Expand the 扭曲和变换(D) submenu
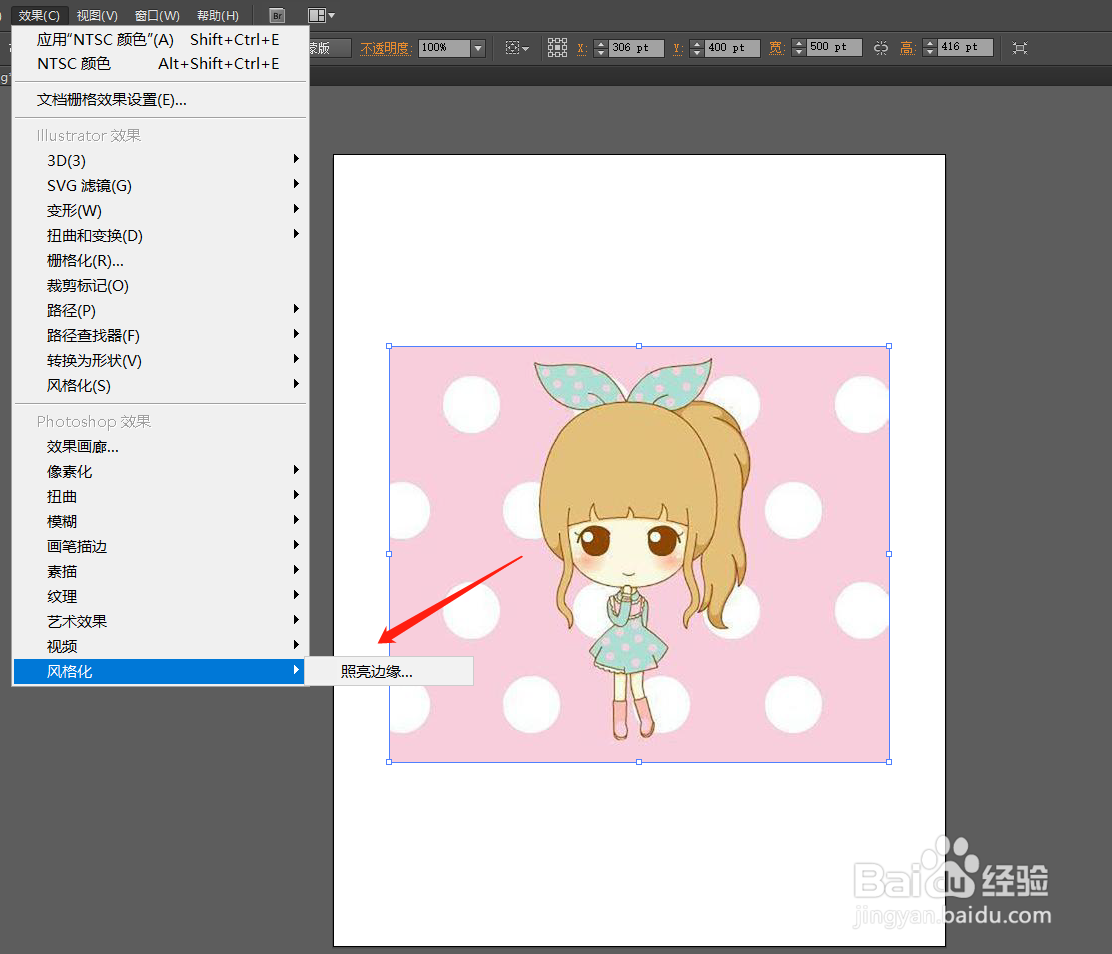This screenshot has height=954, width=1112. click(160, 235)
